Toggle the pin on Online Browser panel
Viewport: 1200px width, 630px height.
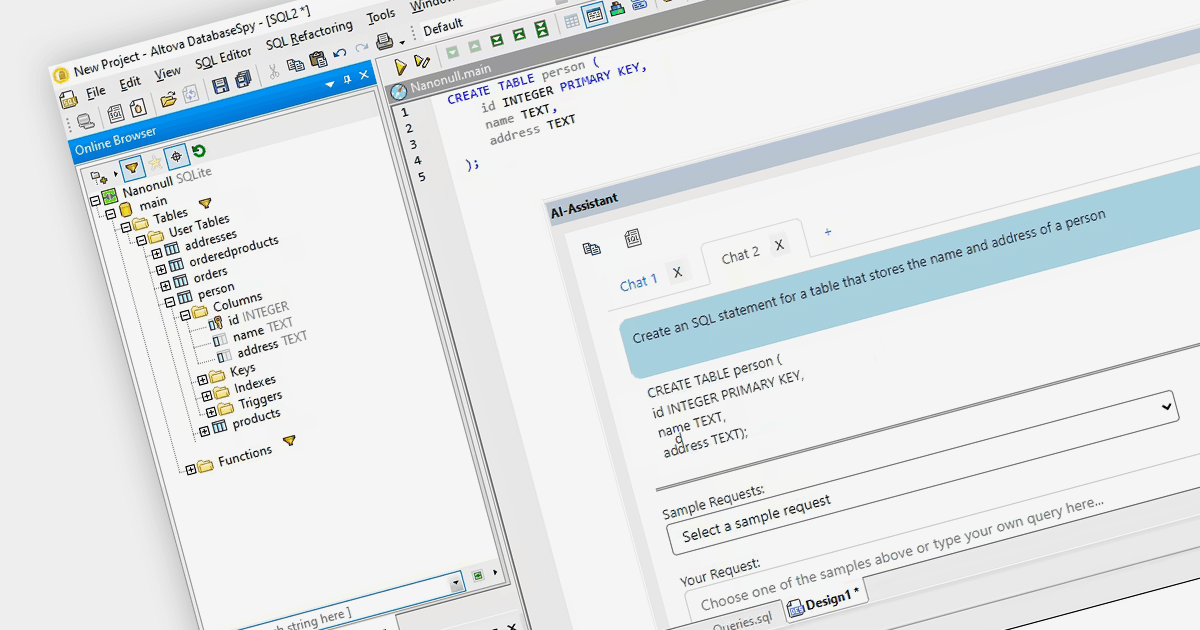347,79
